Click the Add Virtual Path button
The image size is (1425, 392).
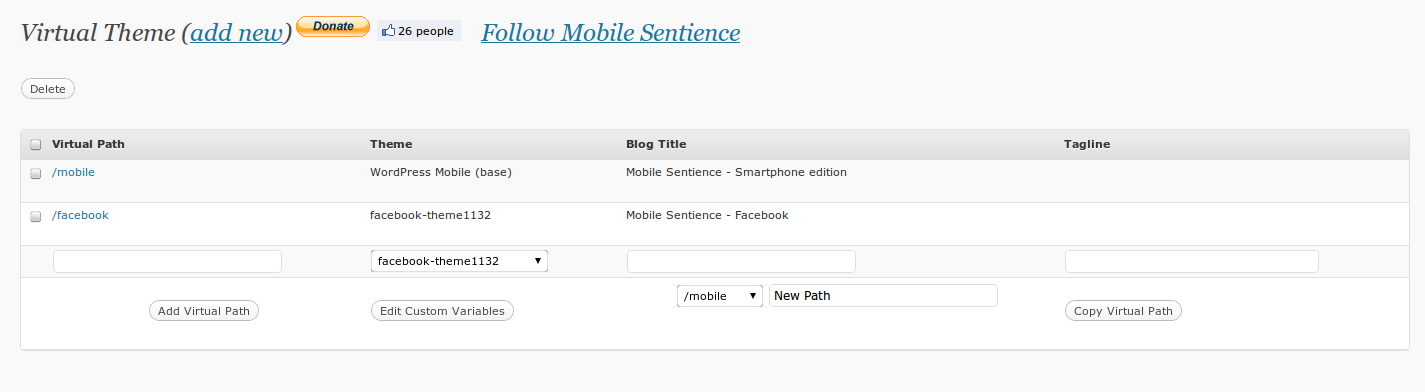(204, 311)
